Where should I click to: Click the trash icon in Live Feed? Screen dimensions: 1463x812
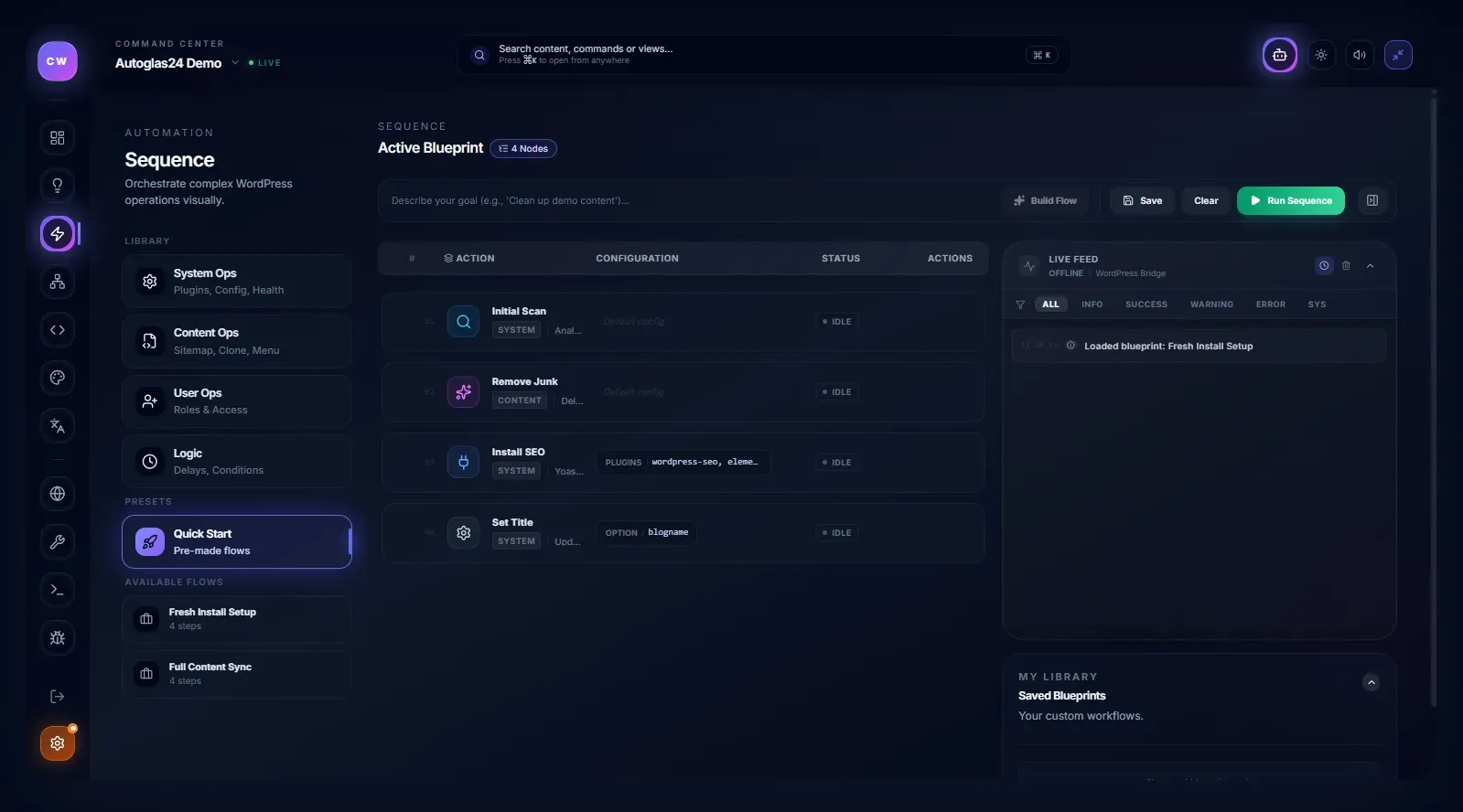1346,266
